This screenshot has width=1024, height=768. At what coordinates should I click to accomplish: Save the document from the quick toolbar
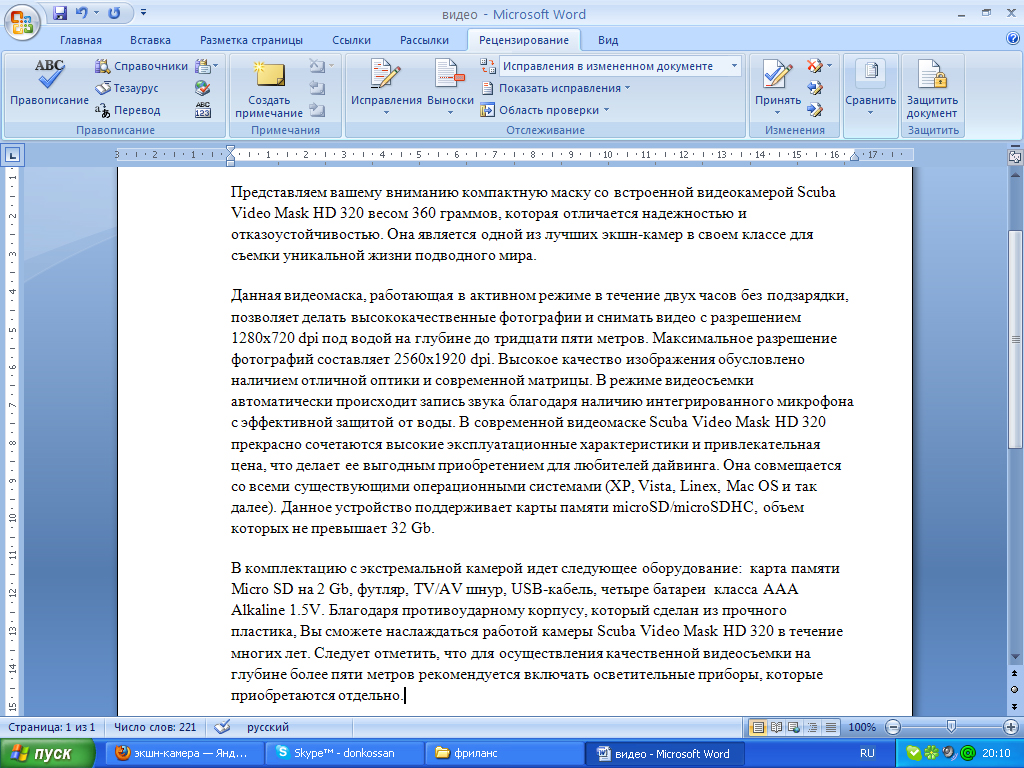click(59, 12)
